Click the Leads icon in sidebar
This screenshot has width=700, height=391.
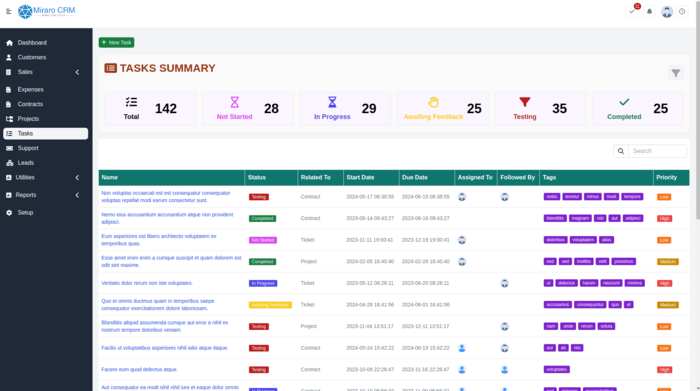point(9,163)
